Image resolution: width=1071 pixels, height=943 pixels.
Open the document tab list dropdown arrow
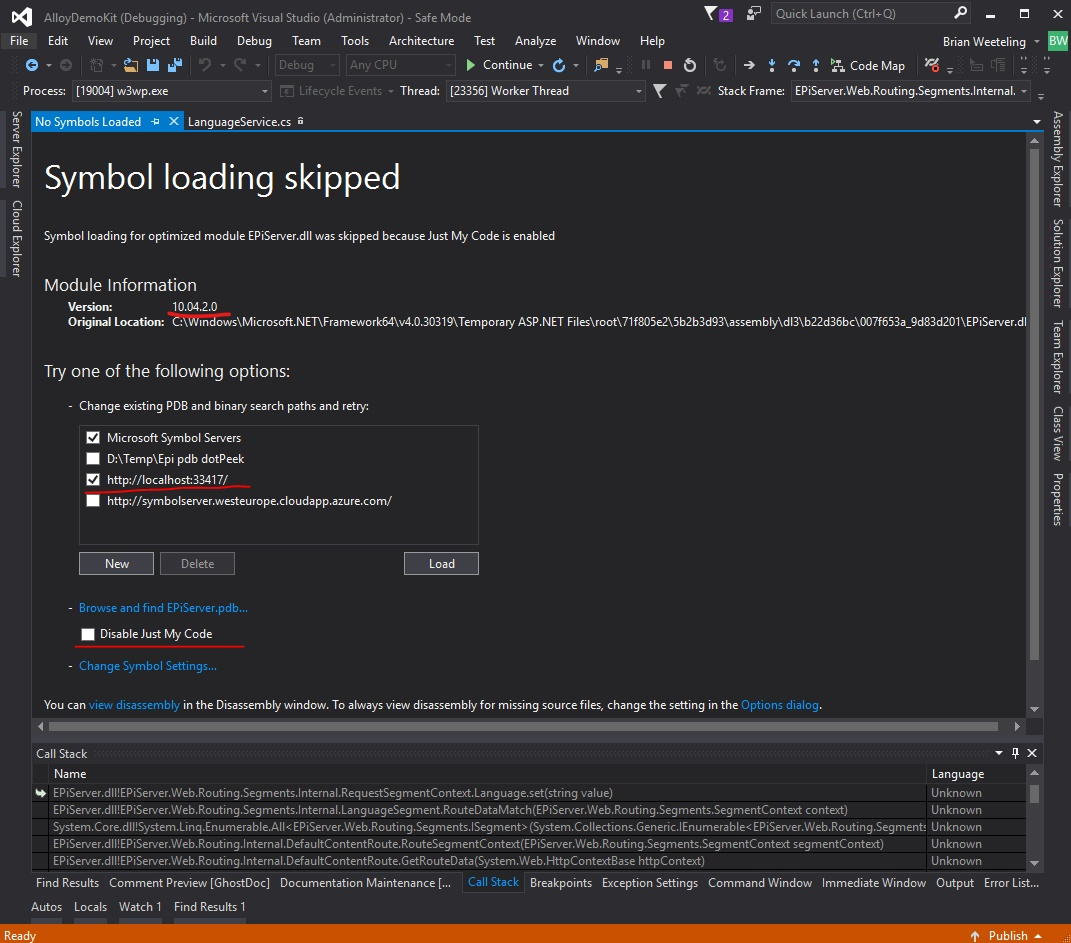click(x=1037, y=122)
